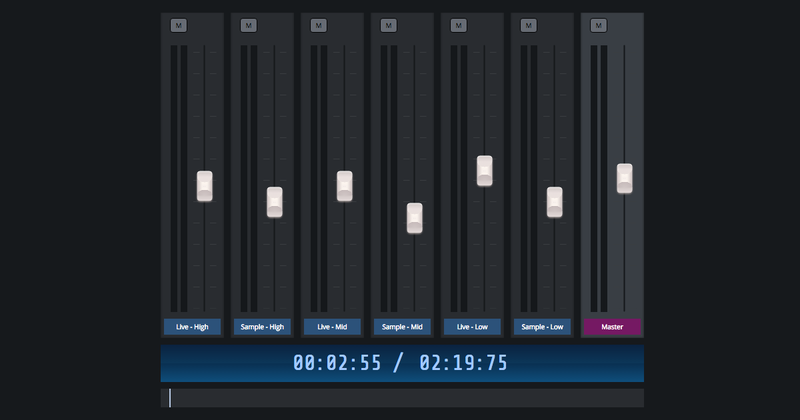The height and width of the screenshot is (420, 800).
Task: Click the playhead on the timeline bar
Action: pyautogui.click(x=170, y=398)
